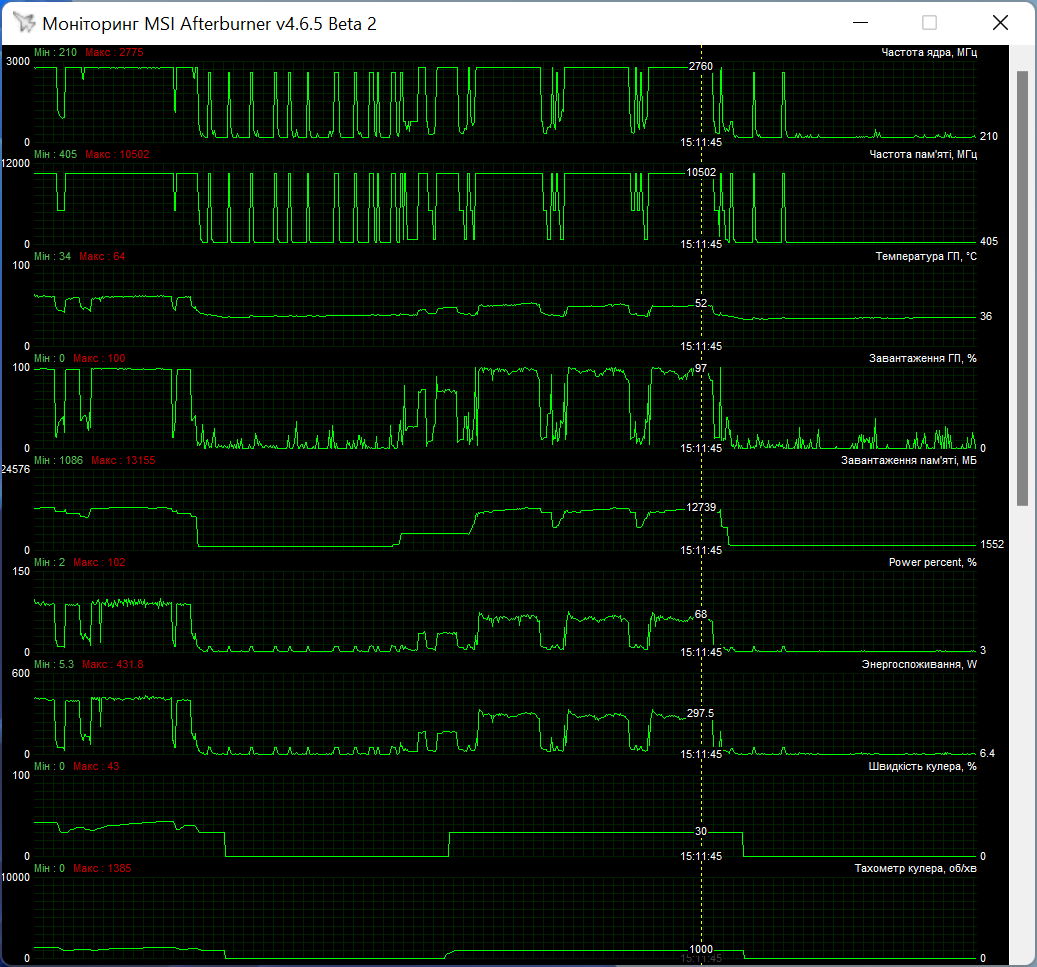Click the 12000 axis label on memory clock graph
The image size is (1037, 967).
16,163
